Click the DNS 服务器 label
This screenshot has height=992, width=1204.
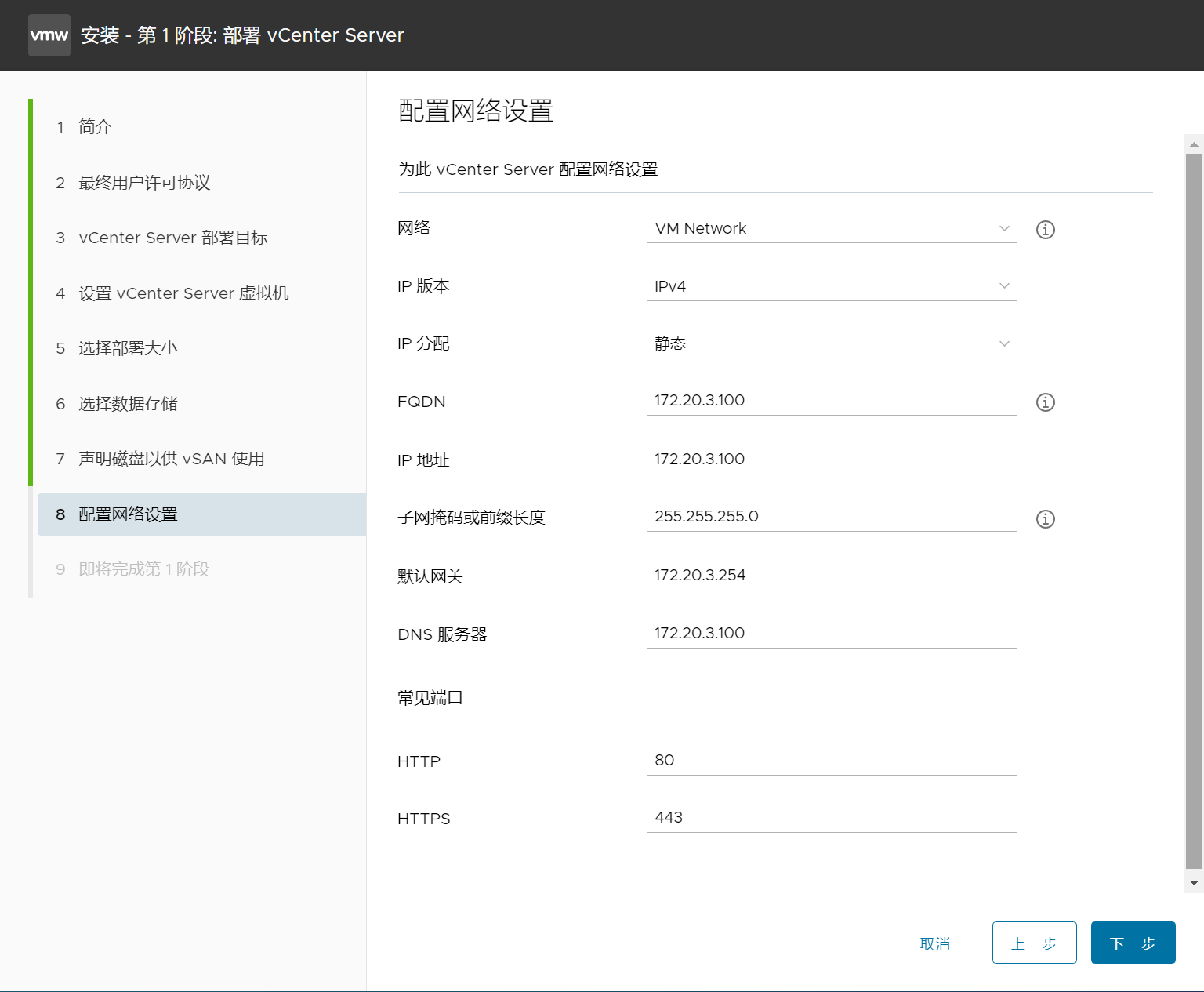(x=442, y=634)
